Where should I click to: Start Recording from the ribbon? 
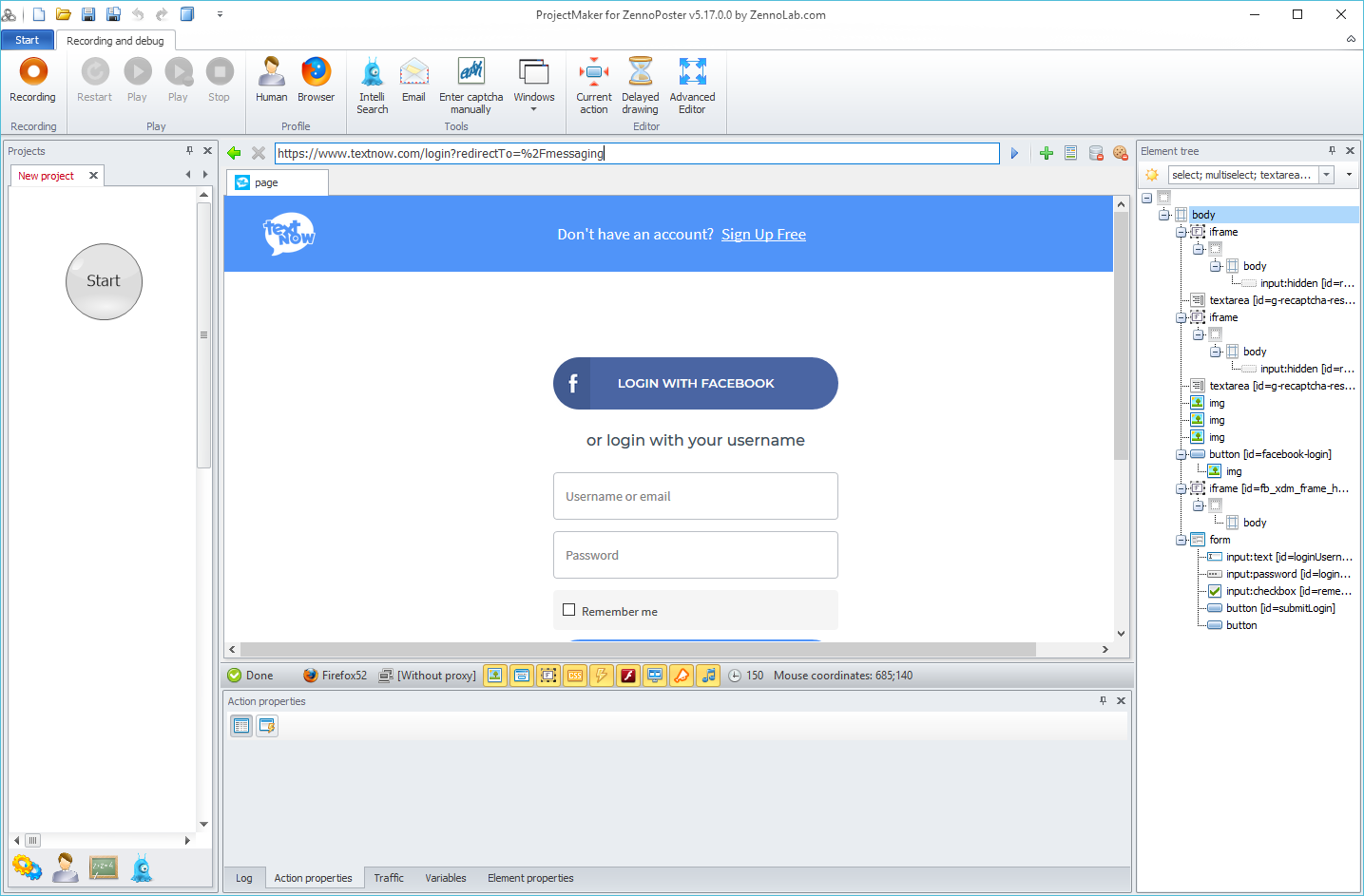(x=33, y=80)
